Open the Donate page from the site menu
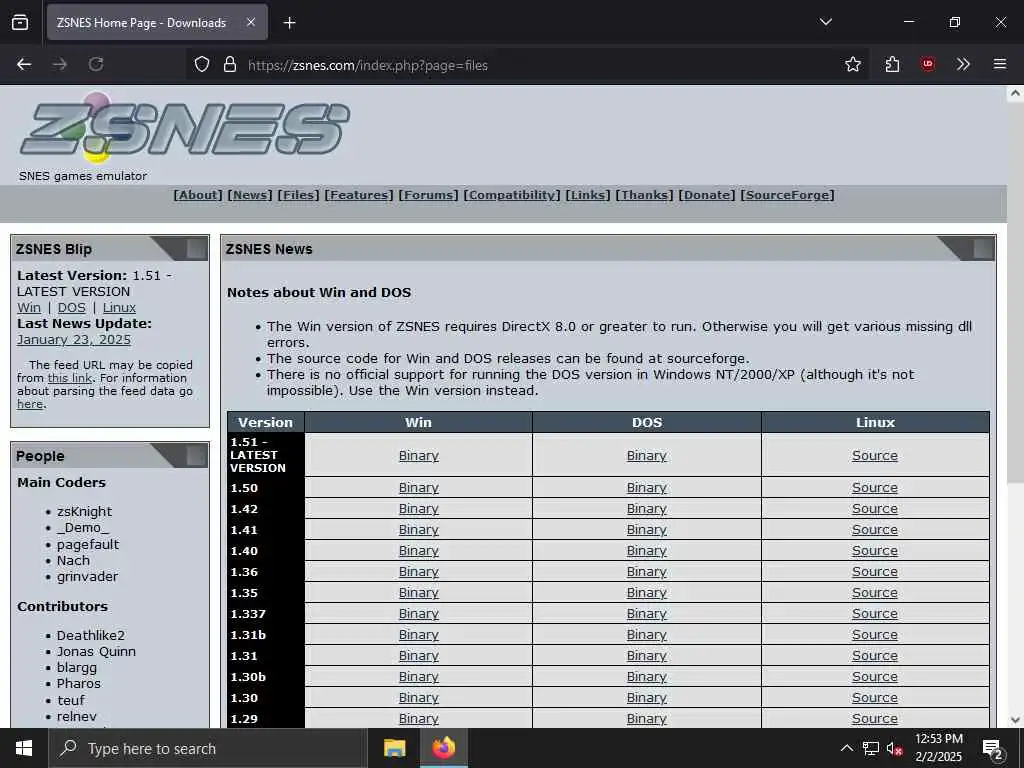 coord(707,195)
